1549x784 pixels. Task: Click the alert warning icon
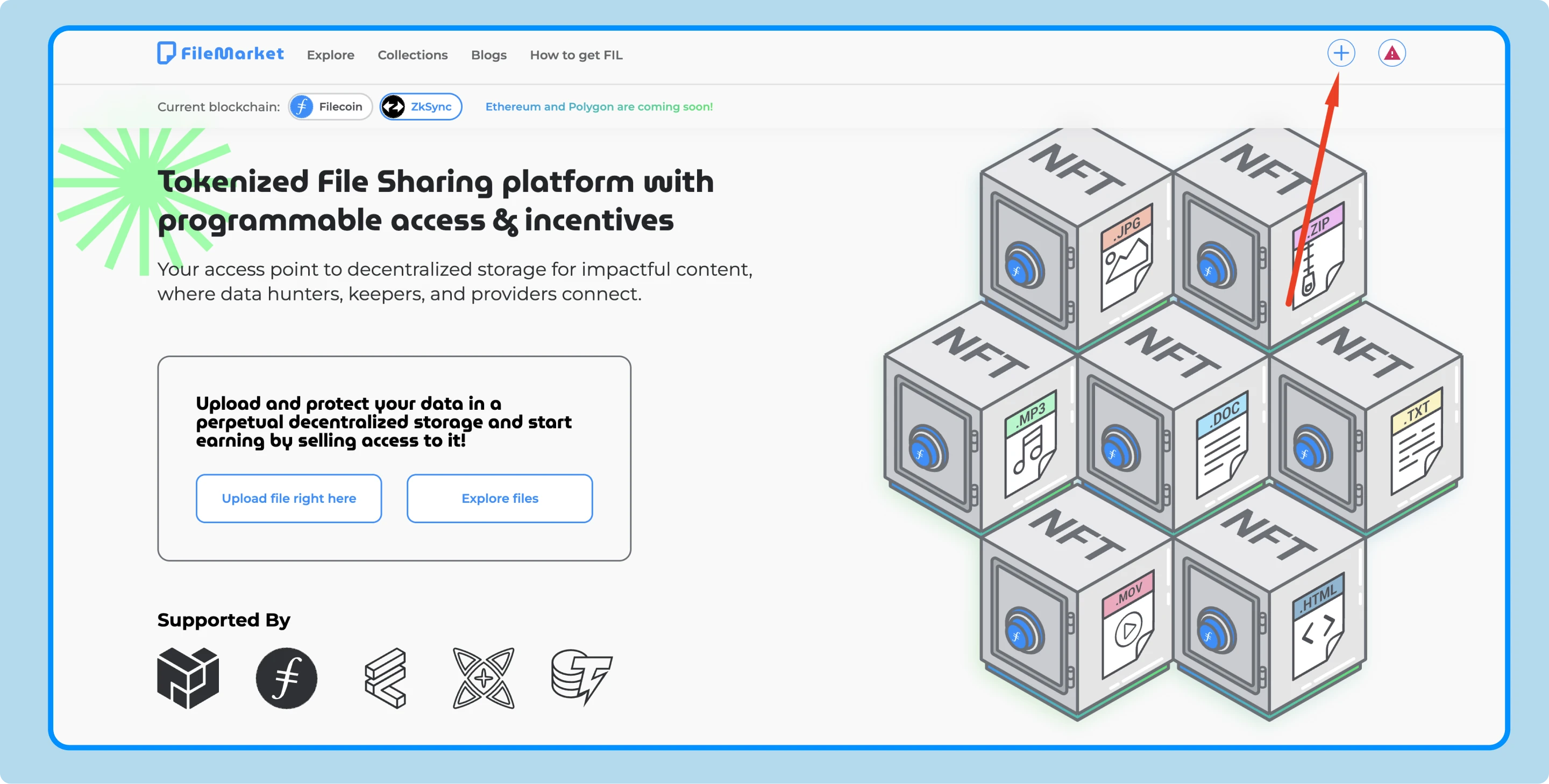tap(1392, 53)
